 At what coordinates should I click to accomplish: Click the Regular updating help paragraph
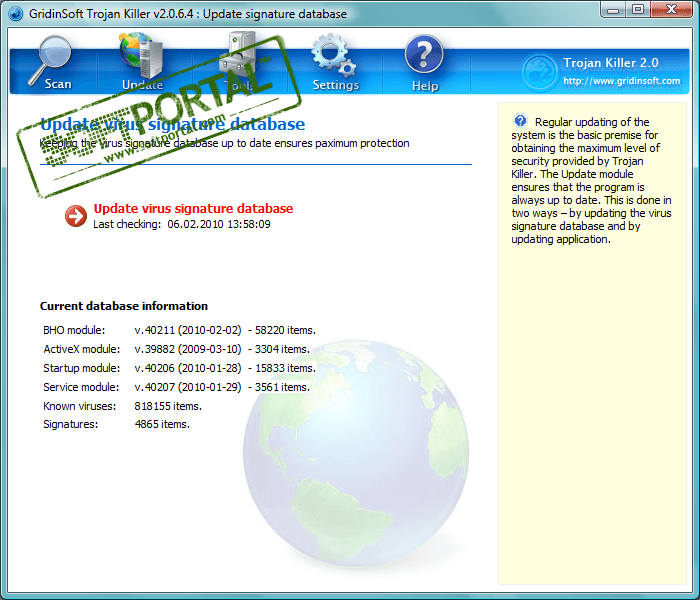tap(592, 180)
